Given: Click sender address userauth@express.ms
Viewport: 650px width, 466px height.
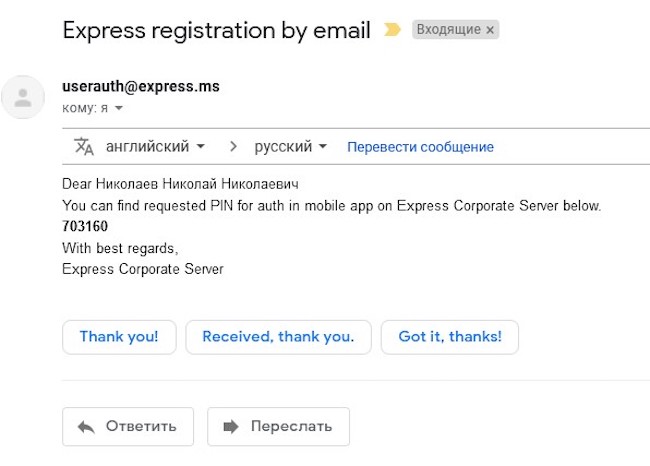Looking at the screenshot, I should (x=140, y=87).
